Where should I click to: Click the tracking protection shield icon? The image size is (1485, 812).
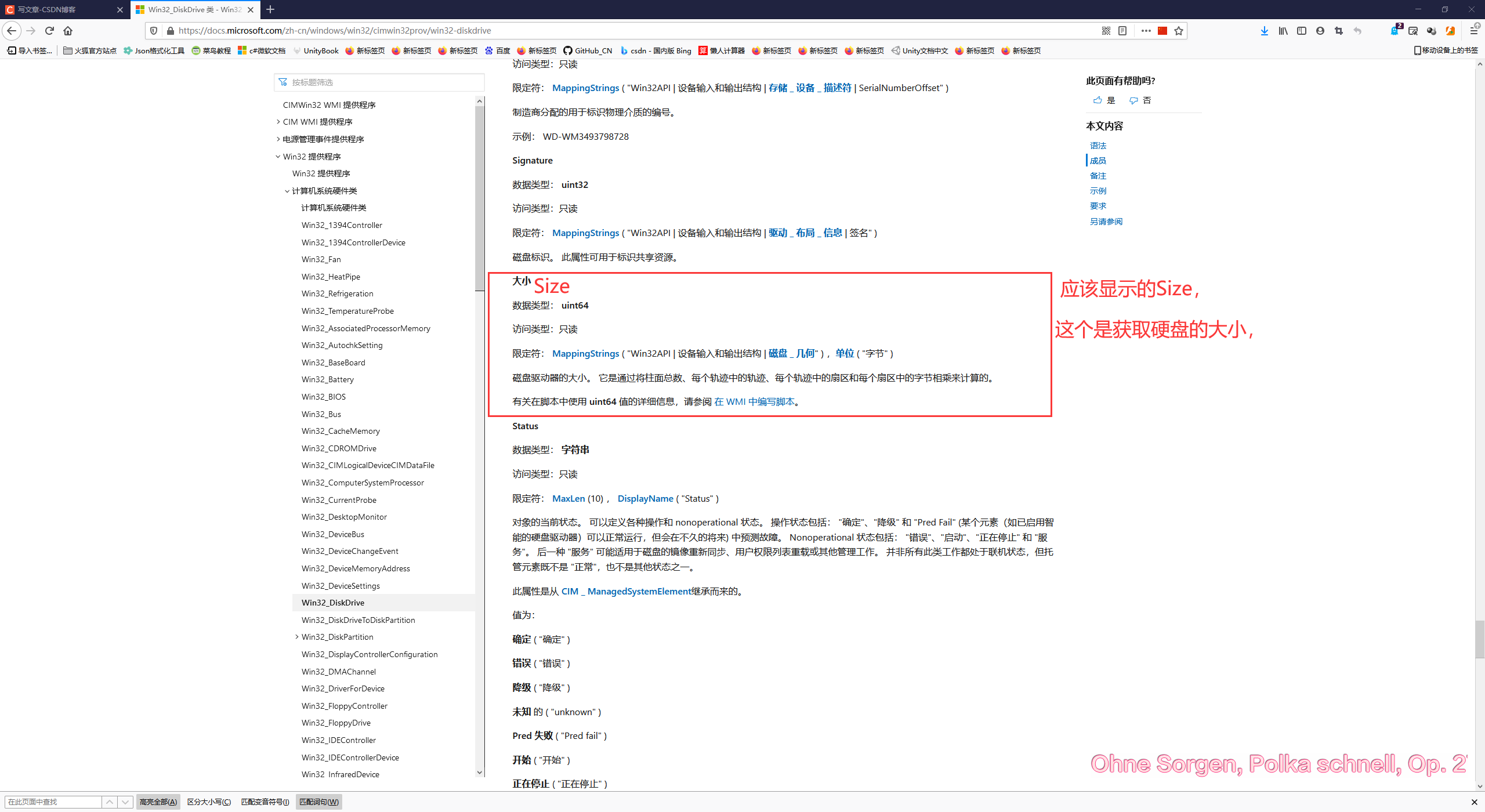point(153,31)
